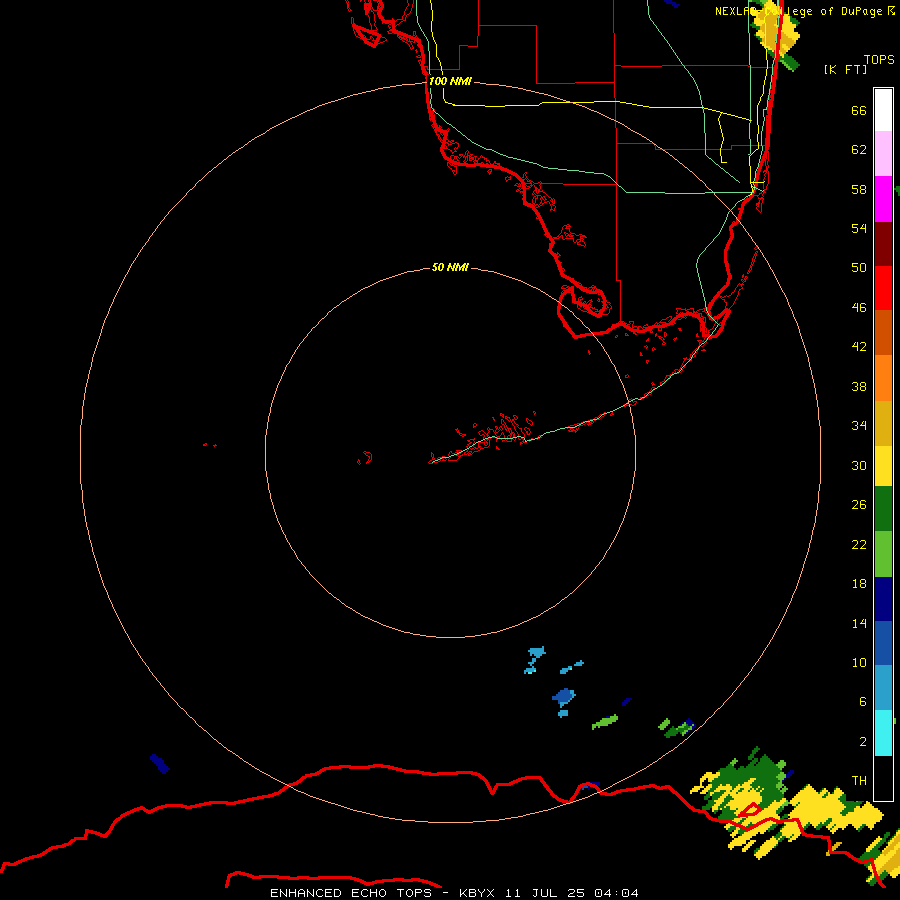Image resolution: width=900 pixels, height=900 pixels.
Task: Click the legend value '46'
Action: (859, 307)
